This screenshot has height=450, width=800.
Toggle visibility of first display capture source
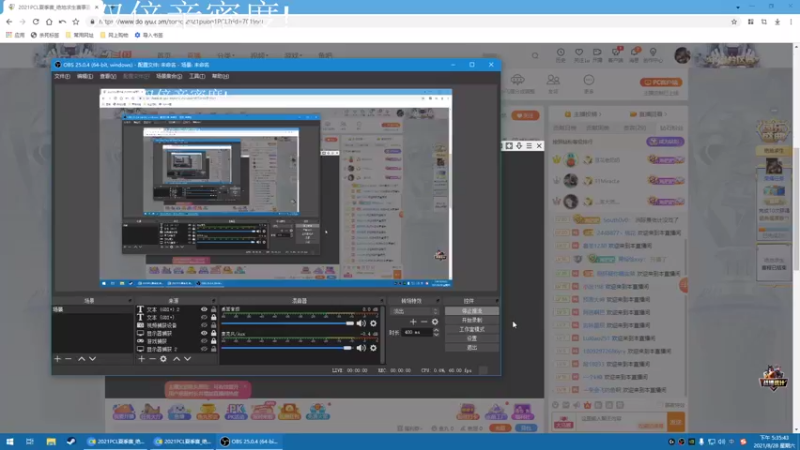point(204,333)
